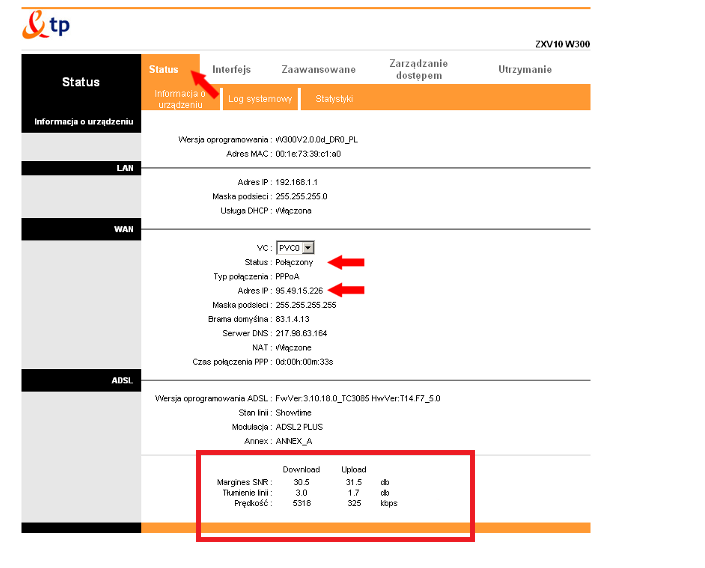Open the Utrzymanie tab
This screenshot has width=705, height=568.
coord(525,69)
